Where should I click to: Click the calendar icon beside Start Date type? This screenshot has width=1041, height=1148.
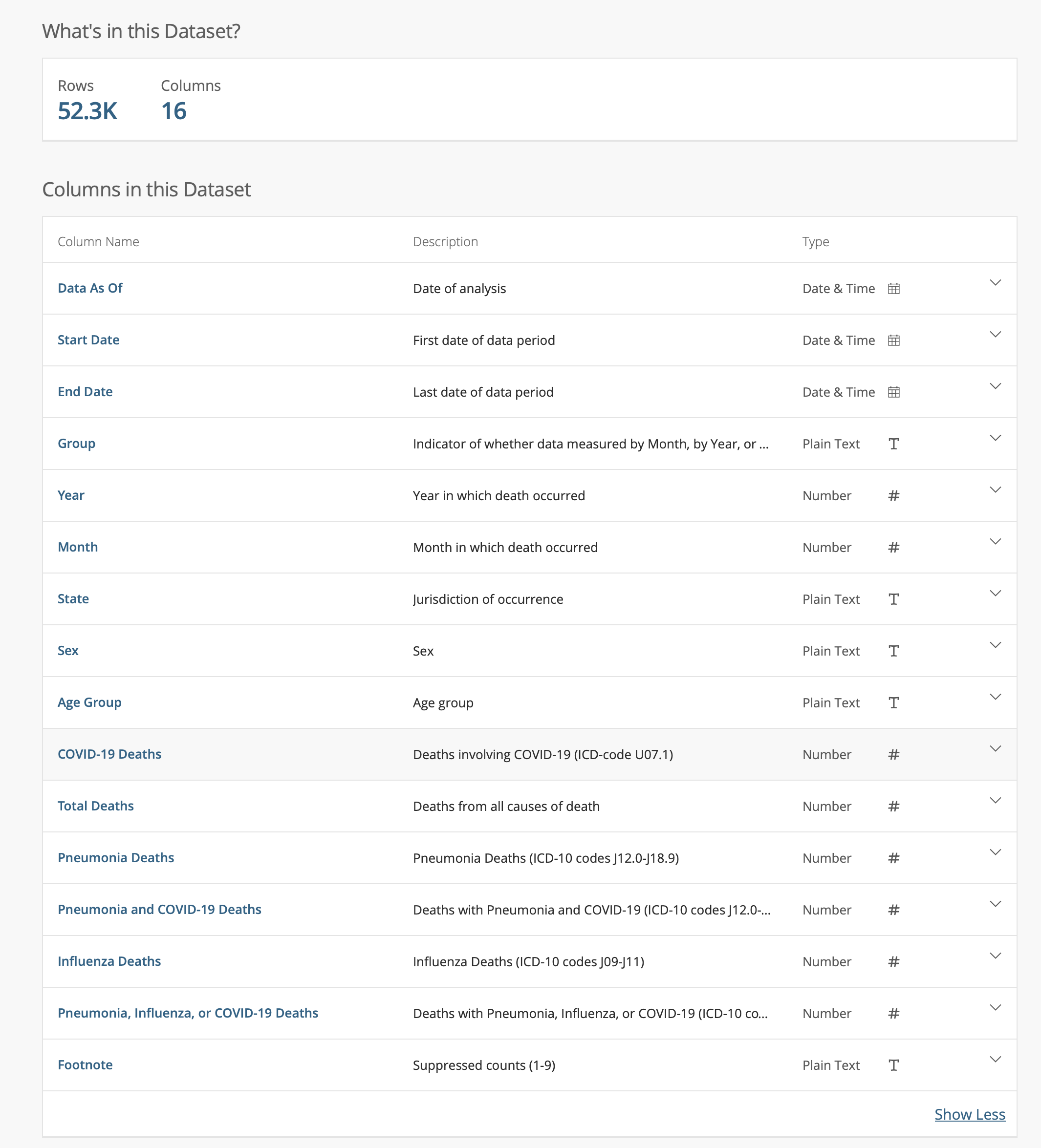point(893,340)
